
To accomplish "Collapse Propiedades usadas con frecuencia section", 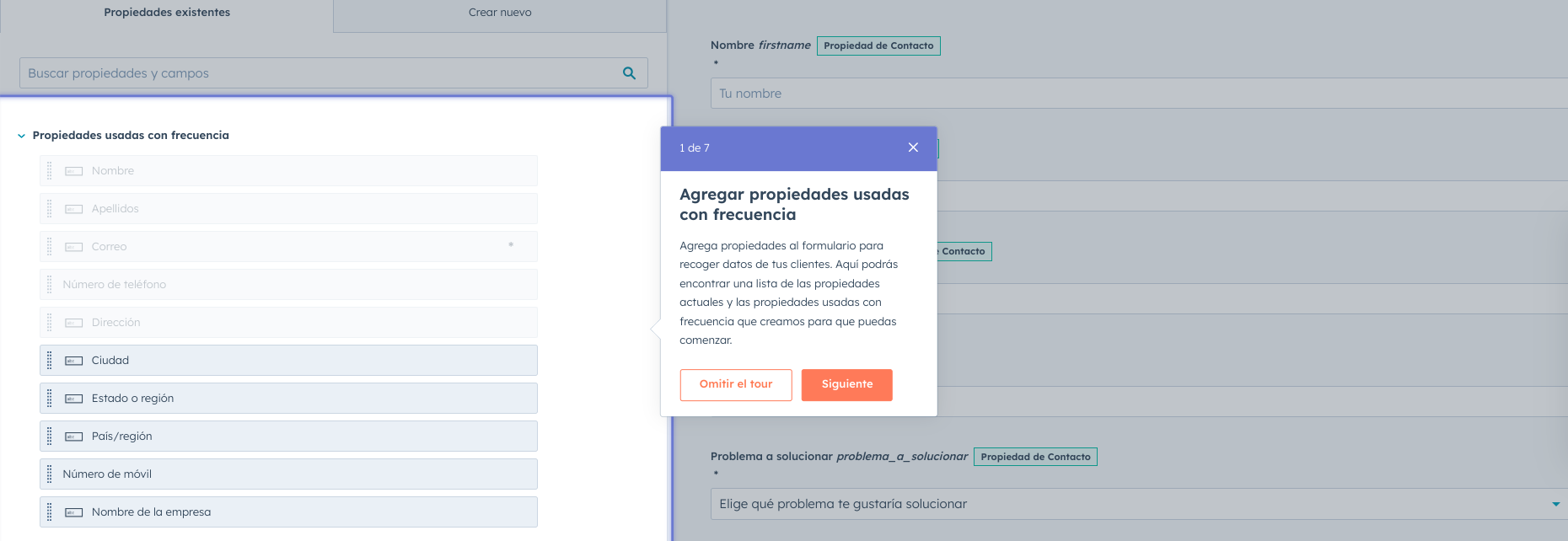I will tap(22, 136).
